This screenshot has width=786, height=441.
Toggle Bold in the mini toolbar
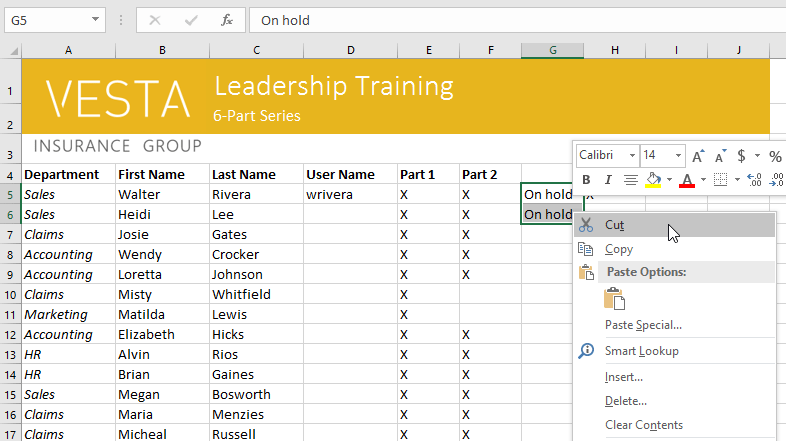click(x=587, y=180)
